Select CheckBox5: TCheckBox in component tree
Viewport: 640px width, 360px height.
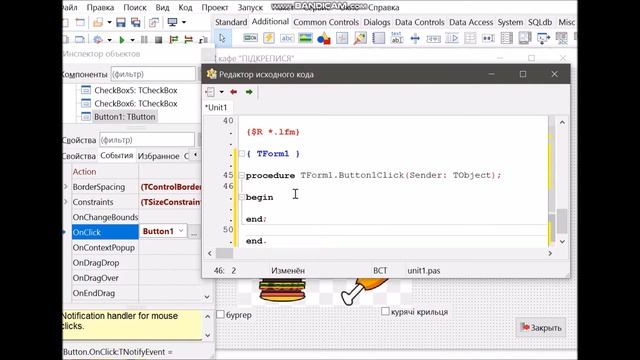coord(136,90)
